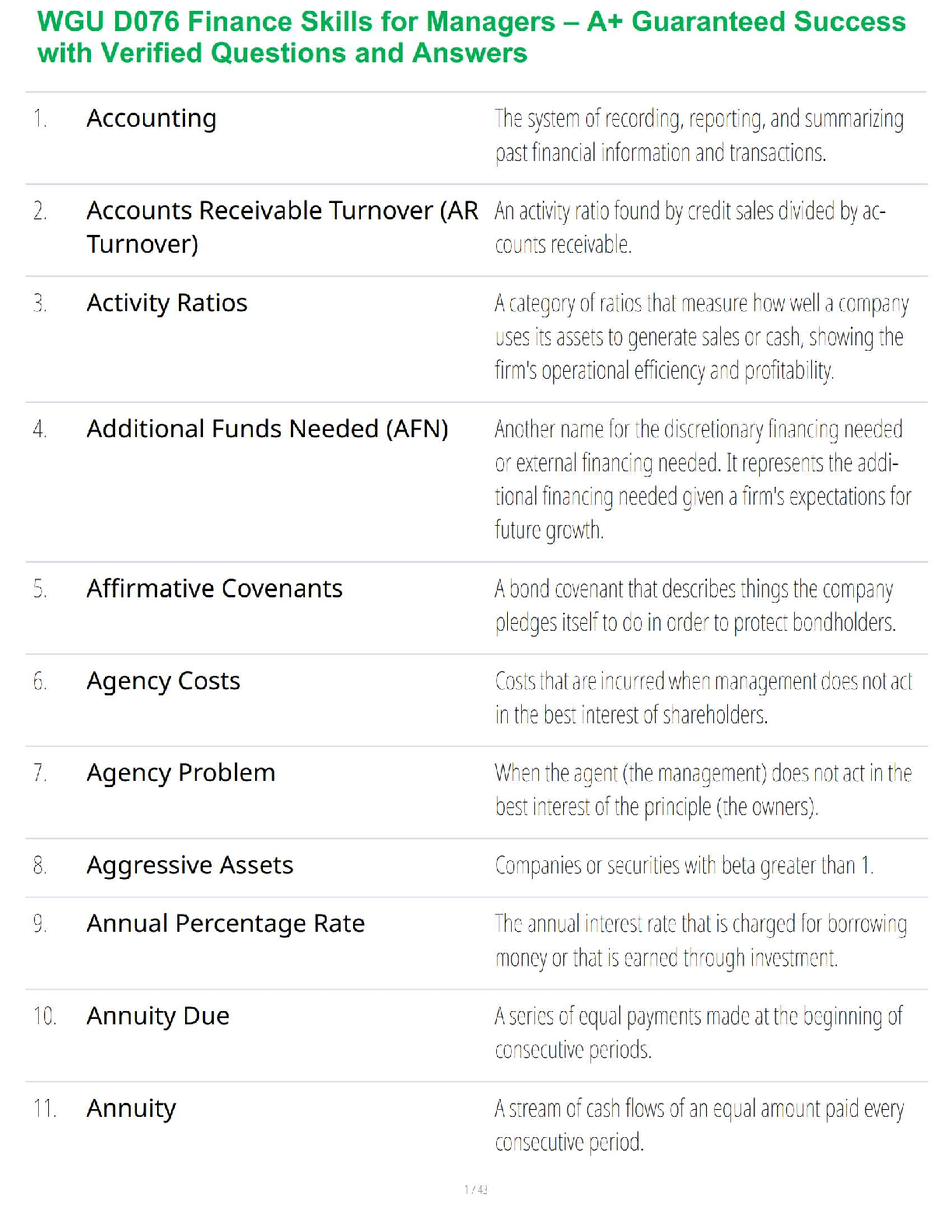Click the "Agency Costs" term

tap(163, 681)
